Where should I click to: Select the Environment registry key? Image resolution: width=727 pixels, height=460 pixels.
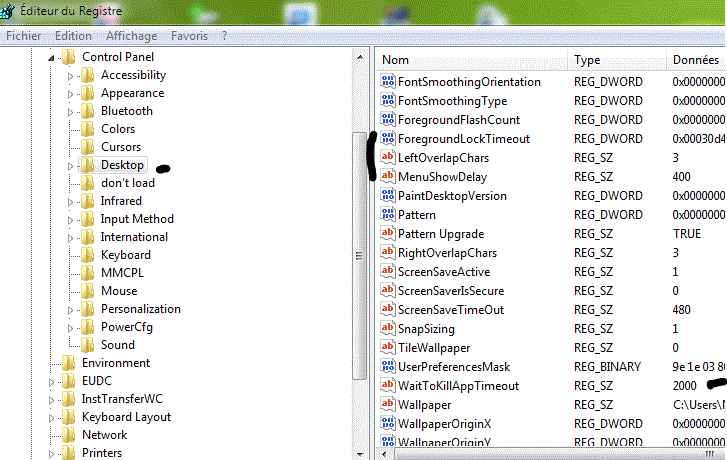point(116,363)
